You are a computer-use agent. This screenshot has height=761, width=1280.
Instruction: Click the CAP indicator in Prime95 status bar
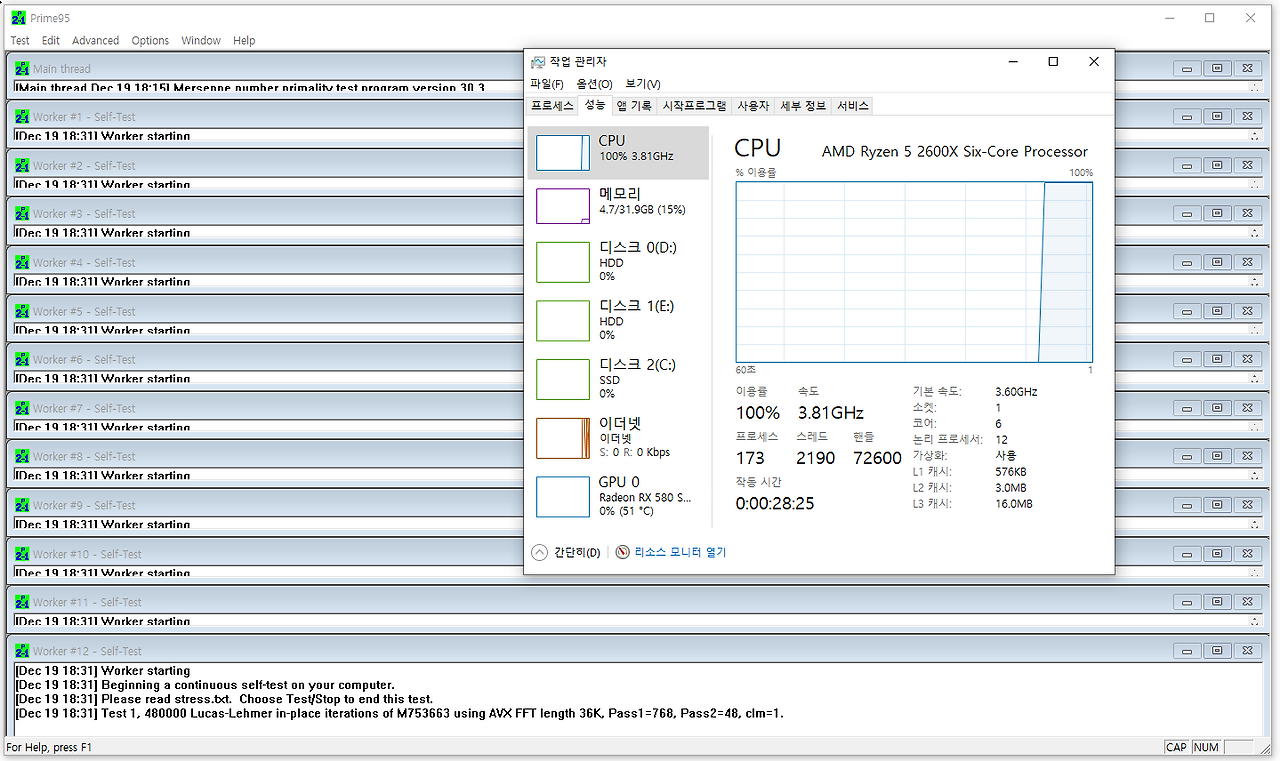coord(1176,746)
